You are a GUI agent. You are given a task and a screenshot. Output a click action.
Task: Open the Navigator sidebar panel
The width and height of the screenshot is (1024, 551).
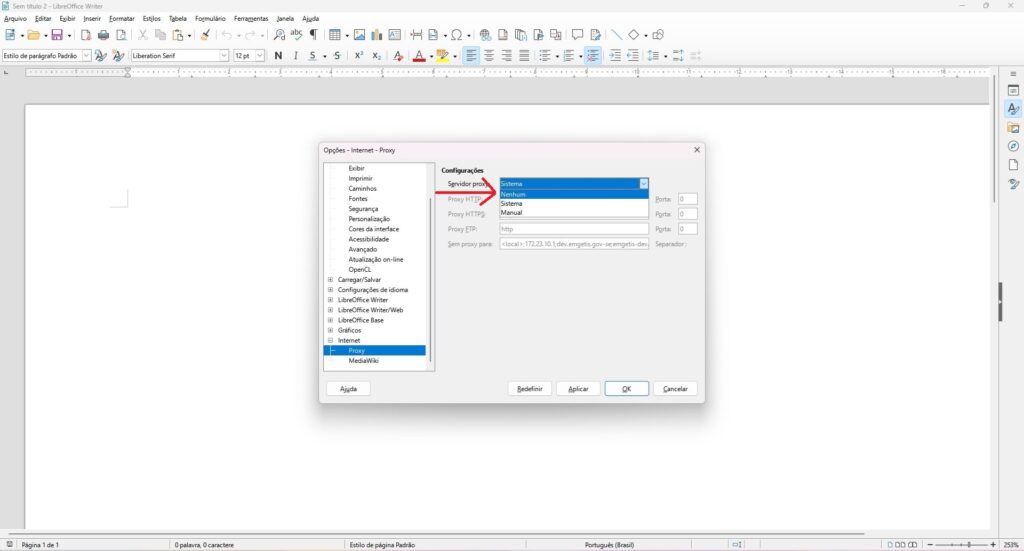1013,146
